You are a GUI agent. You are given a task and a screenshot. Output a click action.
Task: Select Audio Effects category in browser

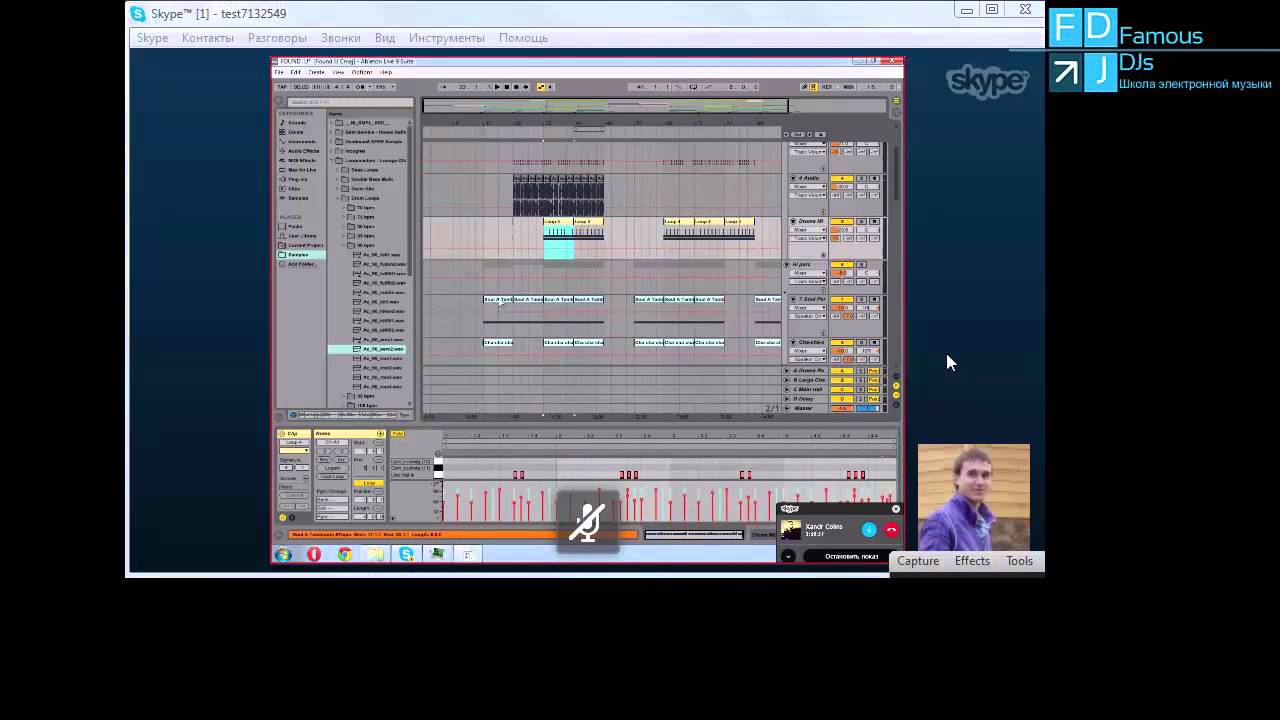coord(298,151)
